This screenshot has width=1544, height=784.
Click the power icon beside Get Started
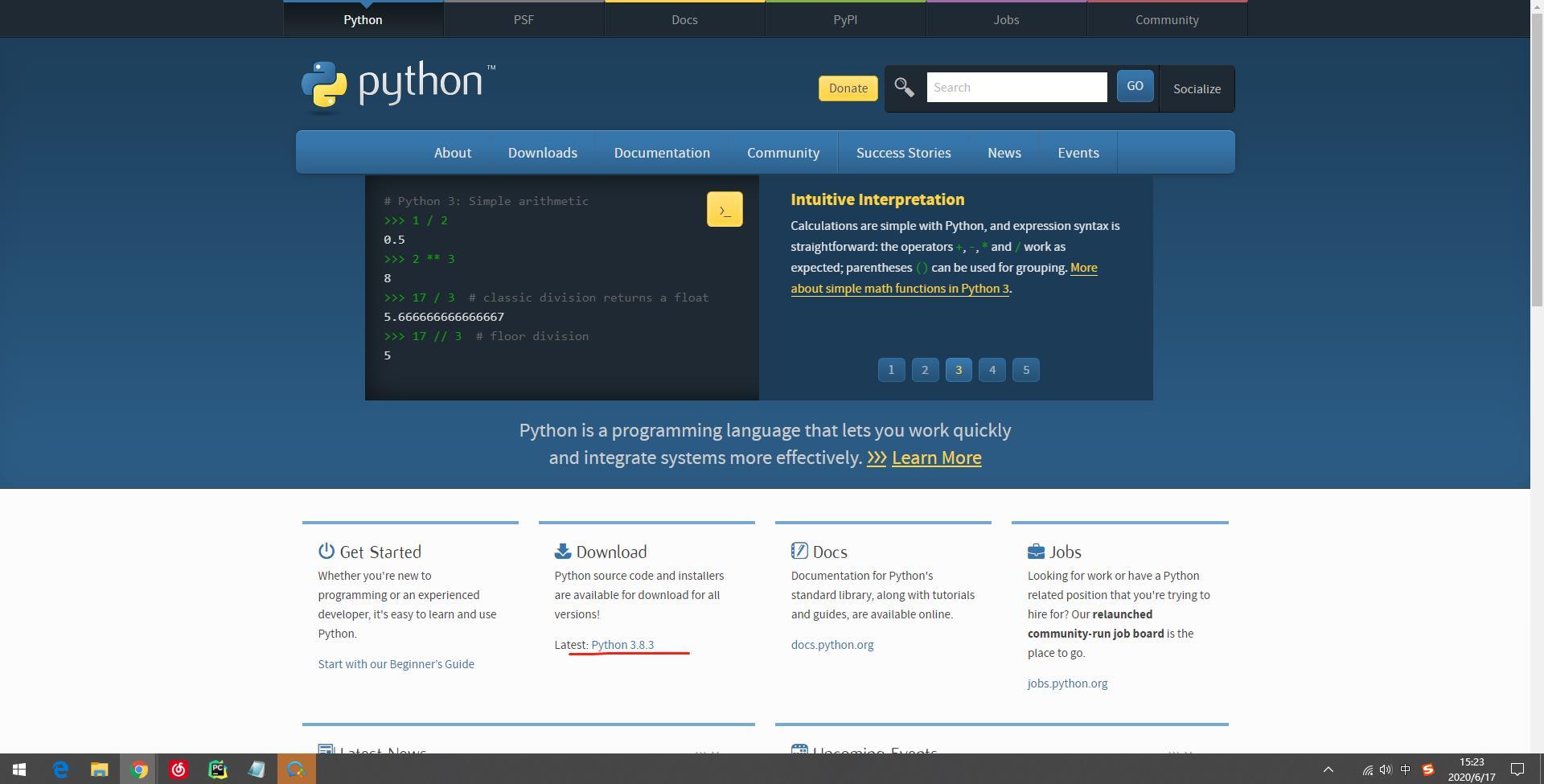point(326,551)
